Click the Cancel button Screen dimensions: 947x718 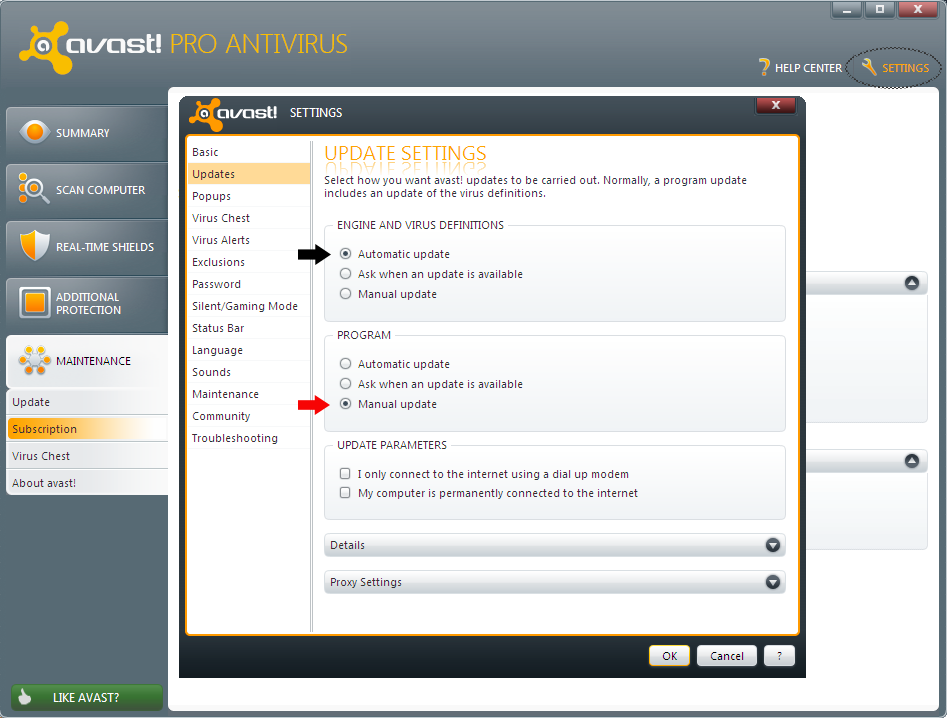[x=727, y=656]
